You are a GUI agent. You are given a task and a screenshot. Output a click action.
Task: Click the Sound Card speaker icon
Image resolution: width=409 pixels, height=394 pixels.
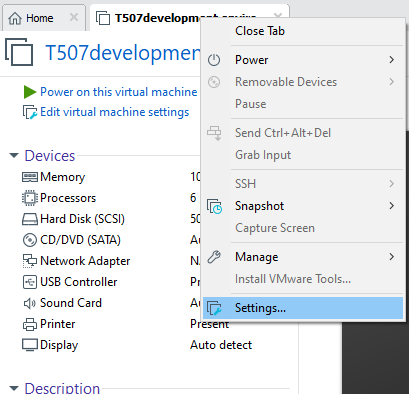click(30, 303)
